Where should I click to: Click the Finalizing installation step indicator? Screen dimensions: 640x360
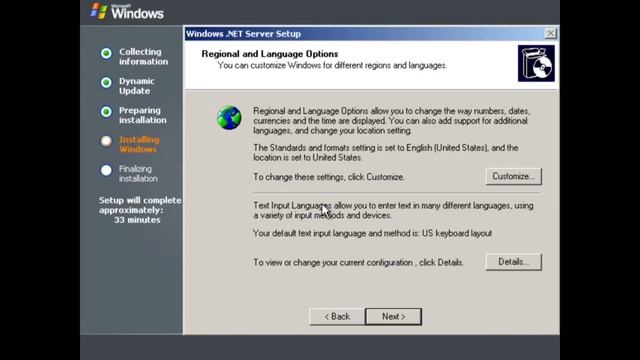pos(106,170)
